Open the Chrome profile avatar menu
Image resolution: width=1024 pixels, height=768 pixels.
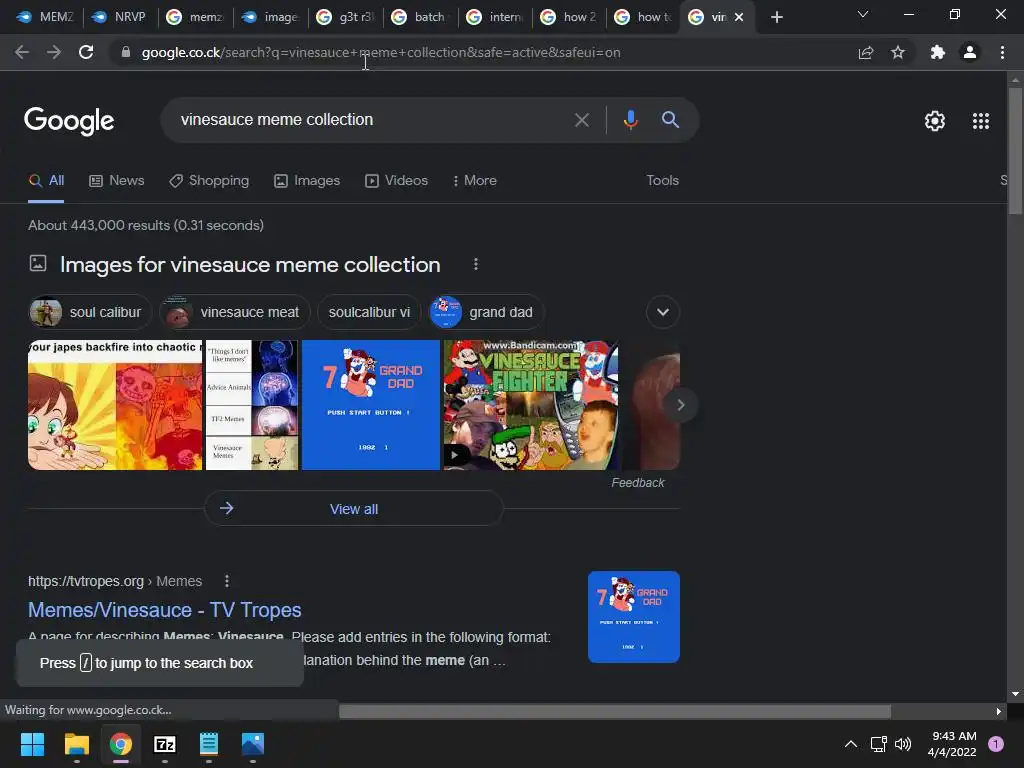click(970, 52)
